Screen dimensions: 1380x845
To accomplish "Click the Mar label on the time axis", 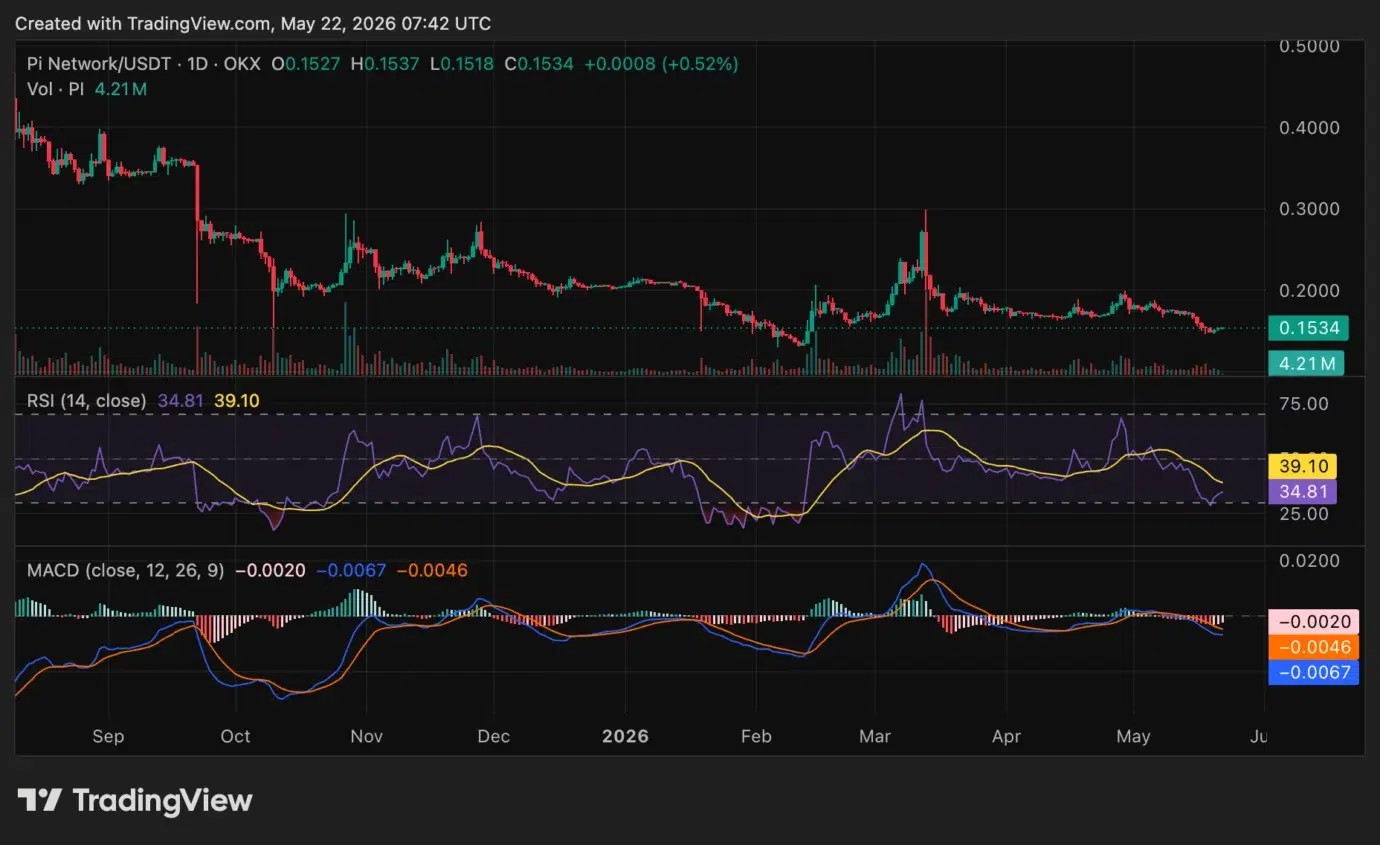I will coord(875,736).
